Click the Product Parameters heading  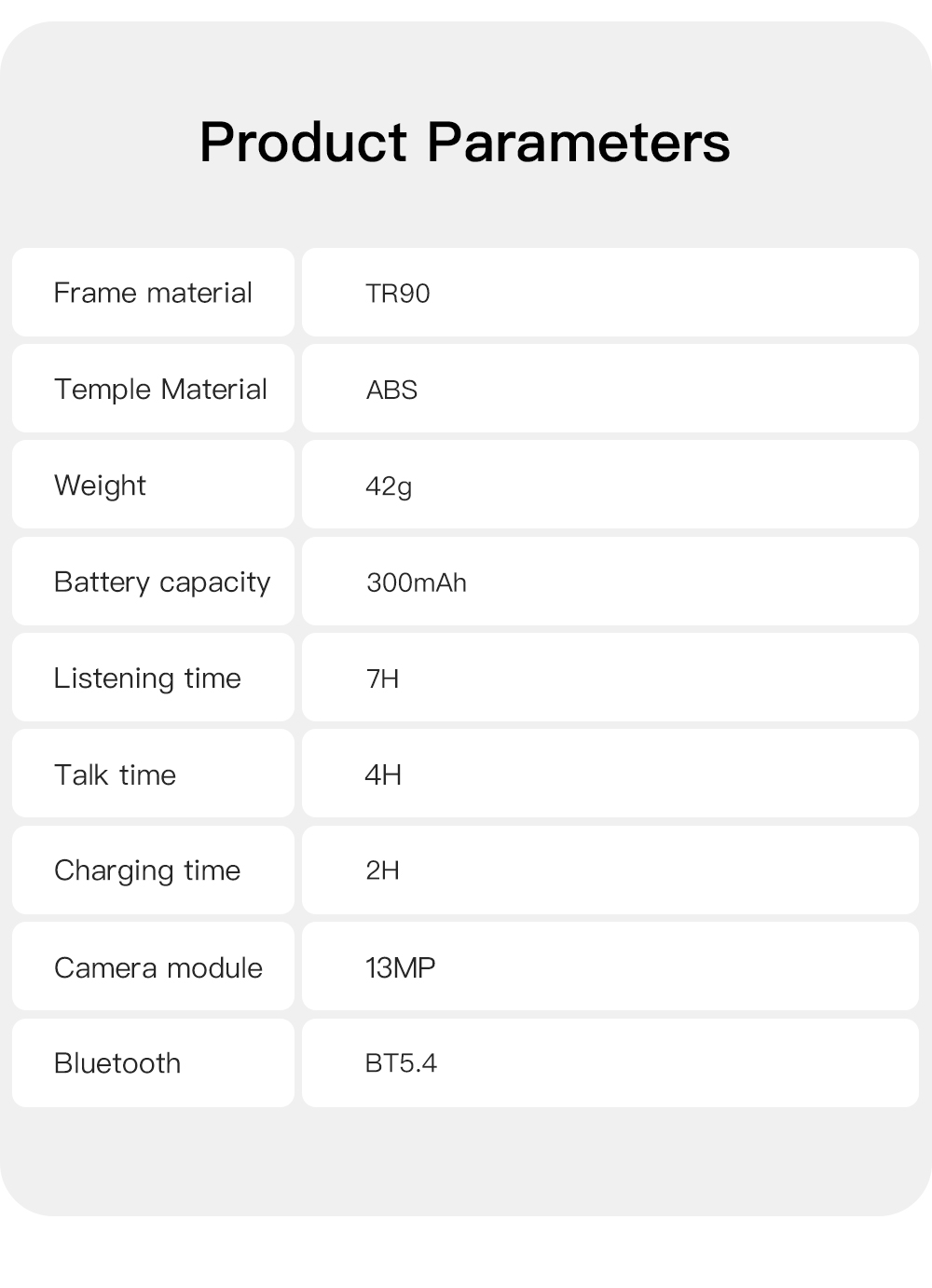click(464, 143)
